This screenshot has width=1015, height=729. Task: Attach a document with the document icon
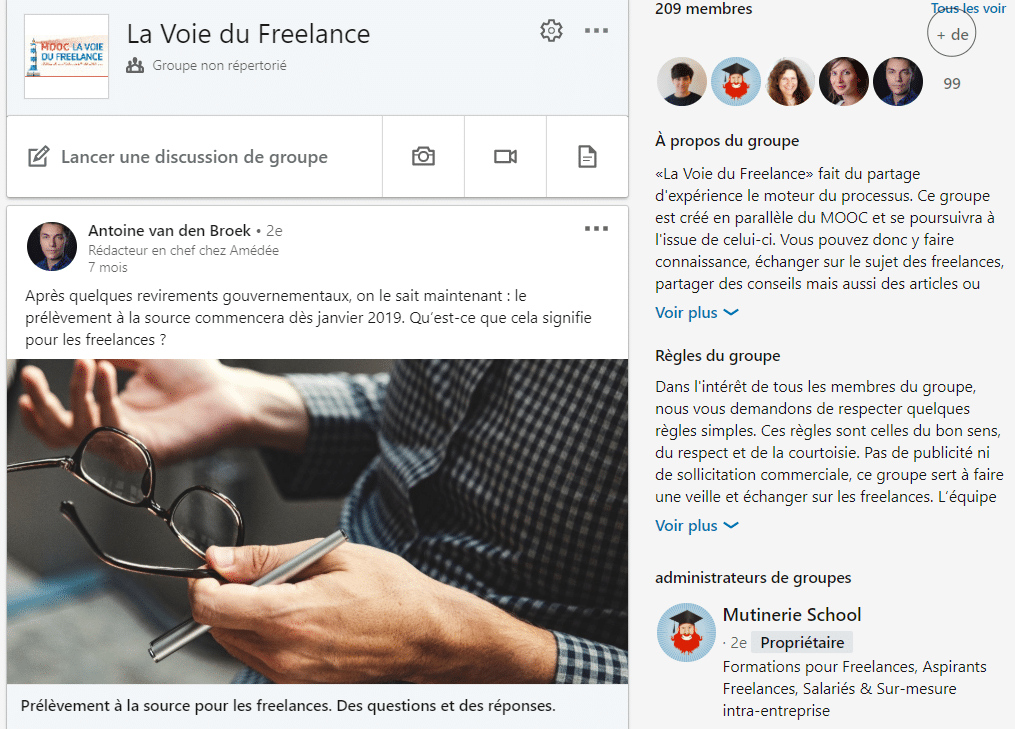pyautogui.click(x=587, y=156)
